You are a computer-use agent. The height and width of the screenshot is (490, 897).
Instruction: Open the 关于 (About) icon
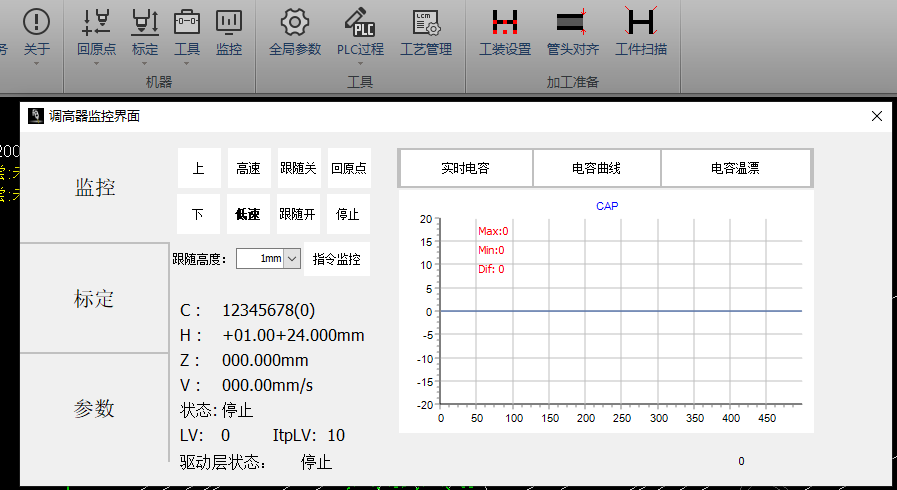point(37,23)
